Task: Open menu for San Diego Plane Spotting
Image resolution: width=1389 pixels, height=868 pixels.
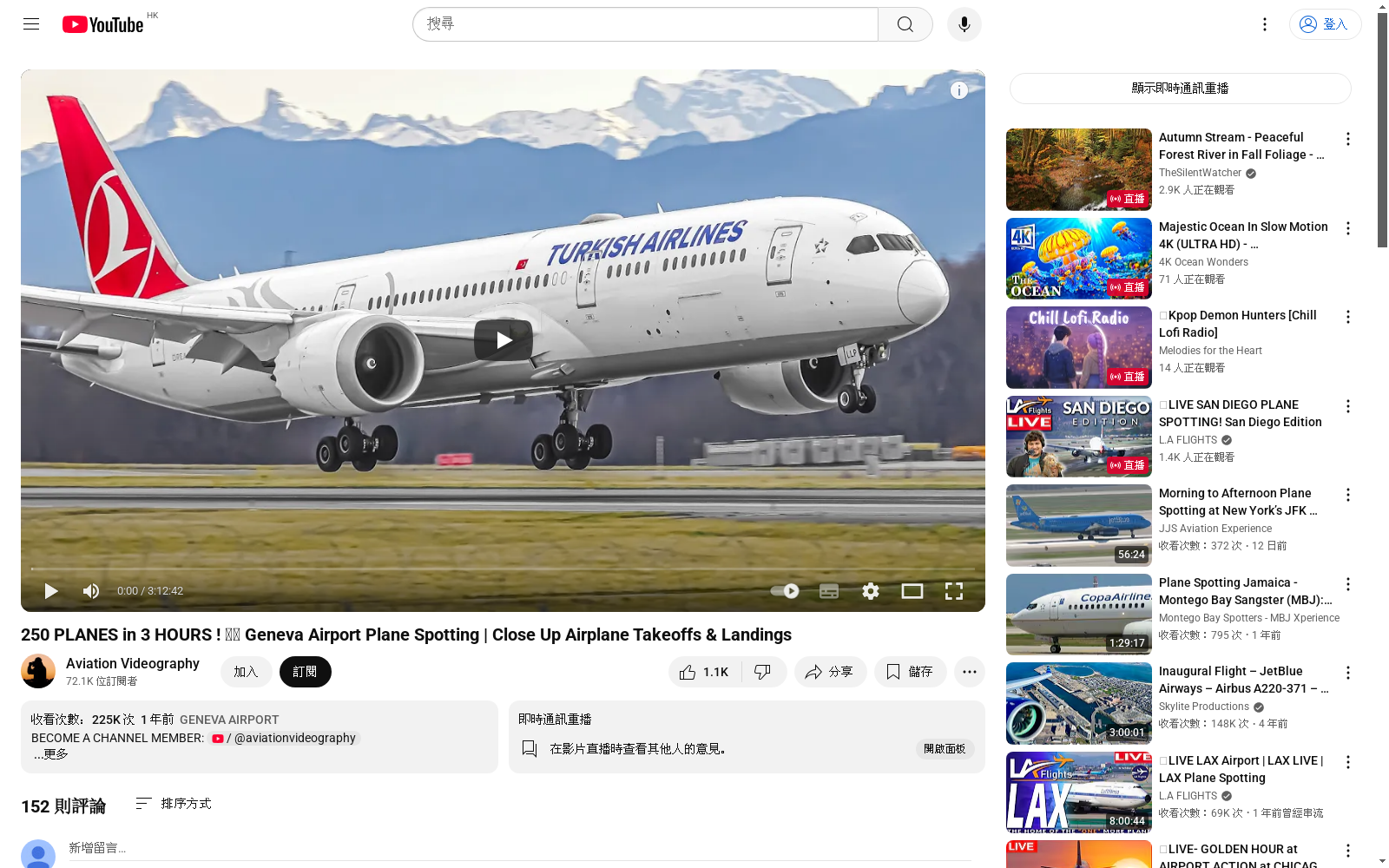Action: [1348, 406]
